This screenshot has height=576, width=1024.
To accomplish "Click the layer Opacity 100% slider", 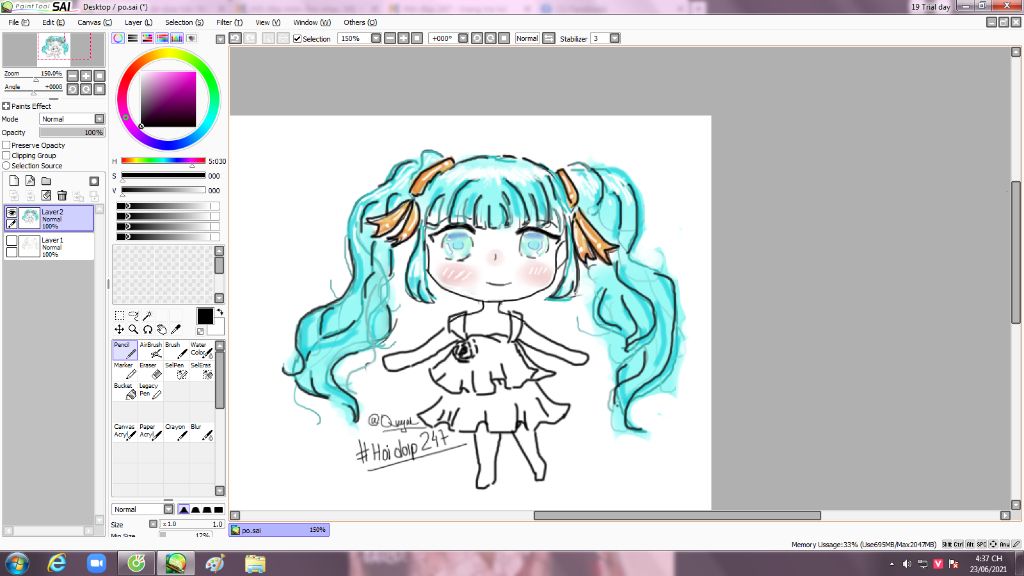I will pos(72,132).
